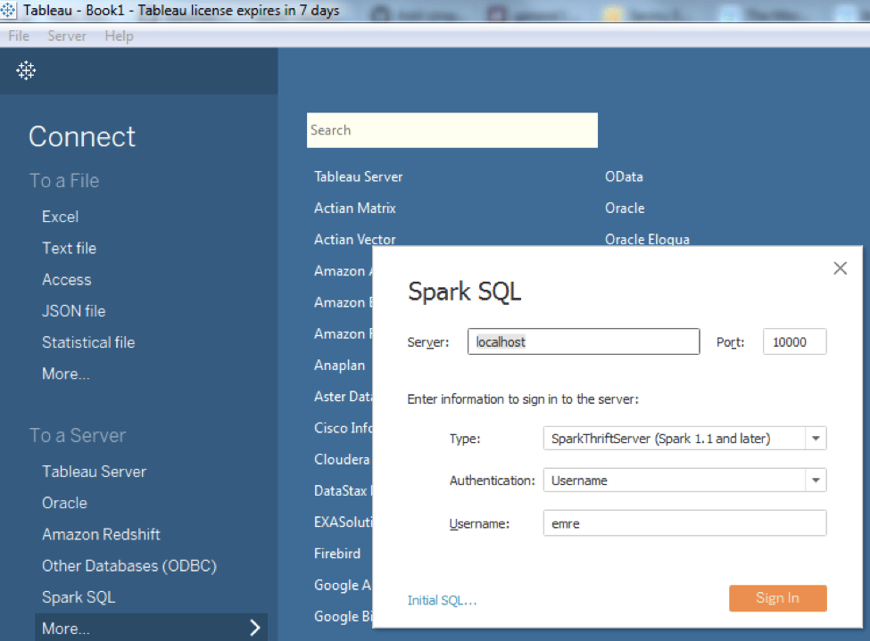Connect to a Statistical file
870x641 pixels.
tap(89, 342)
